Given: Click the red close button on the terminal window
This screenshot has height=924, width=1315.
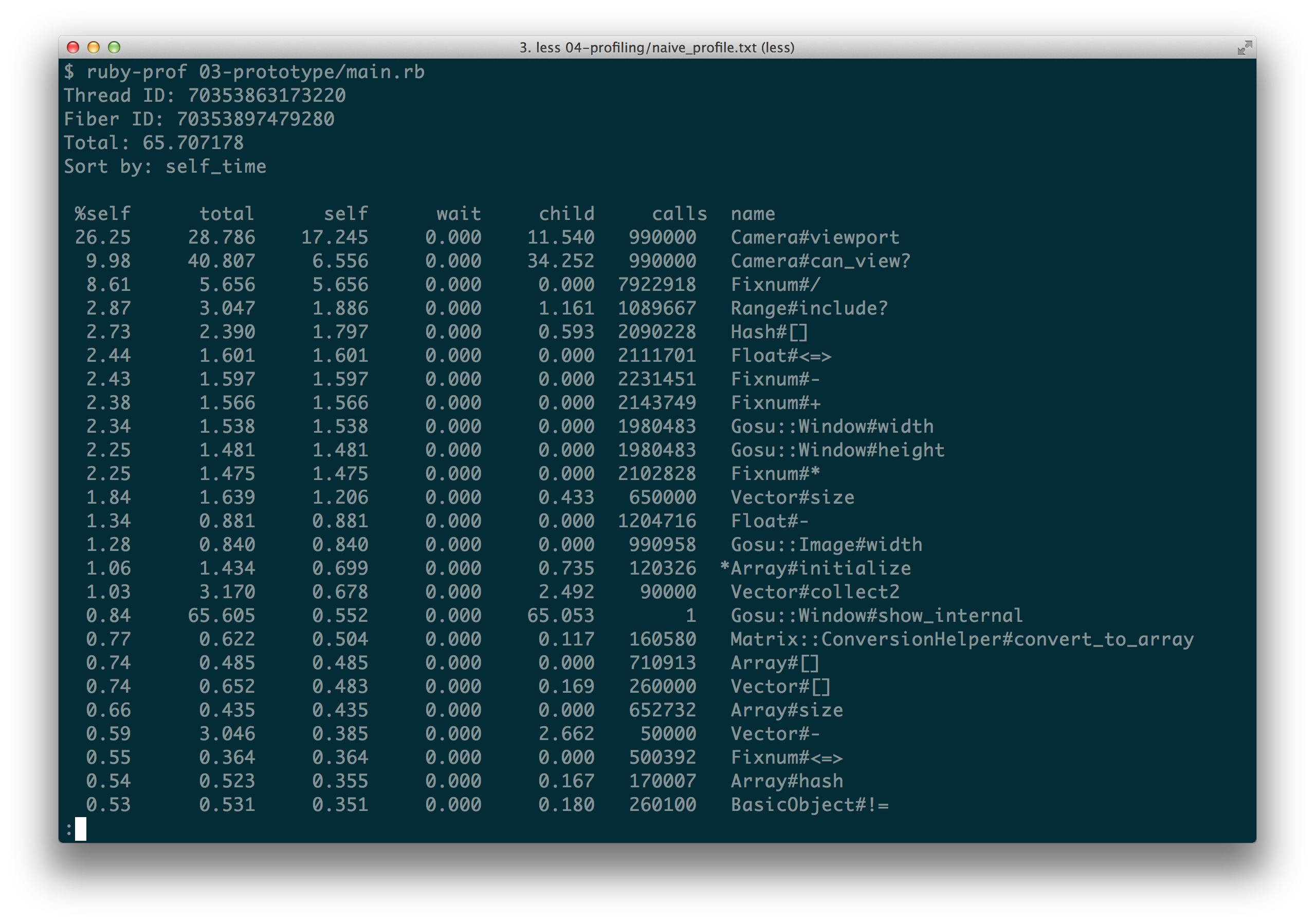Looking at the screenshot, I should point(74,47).
